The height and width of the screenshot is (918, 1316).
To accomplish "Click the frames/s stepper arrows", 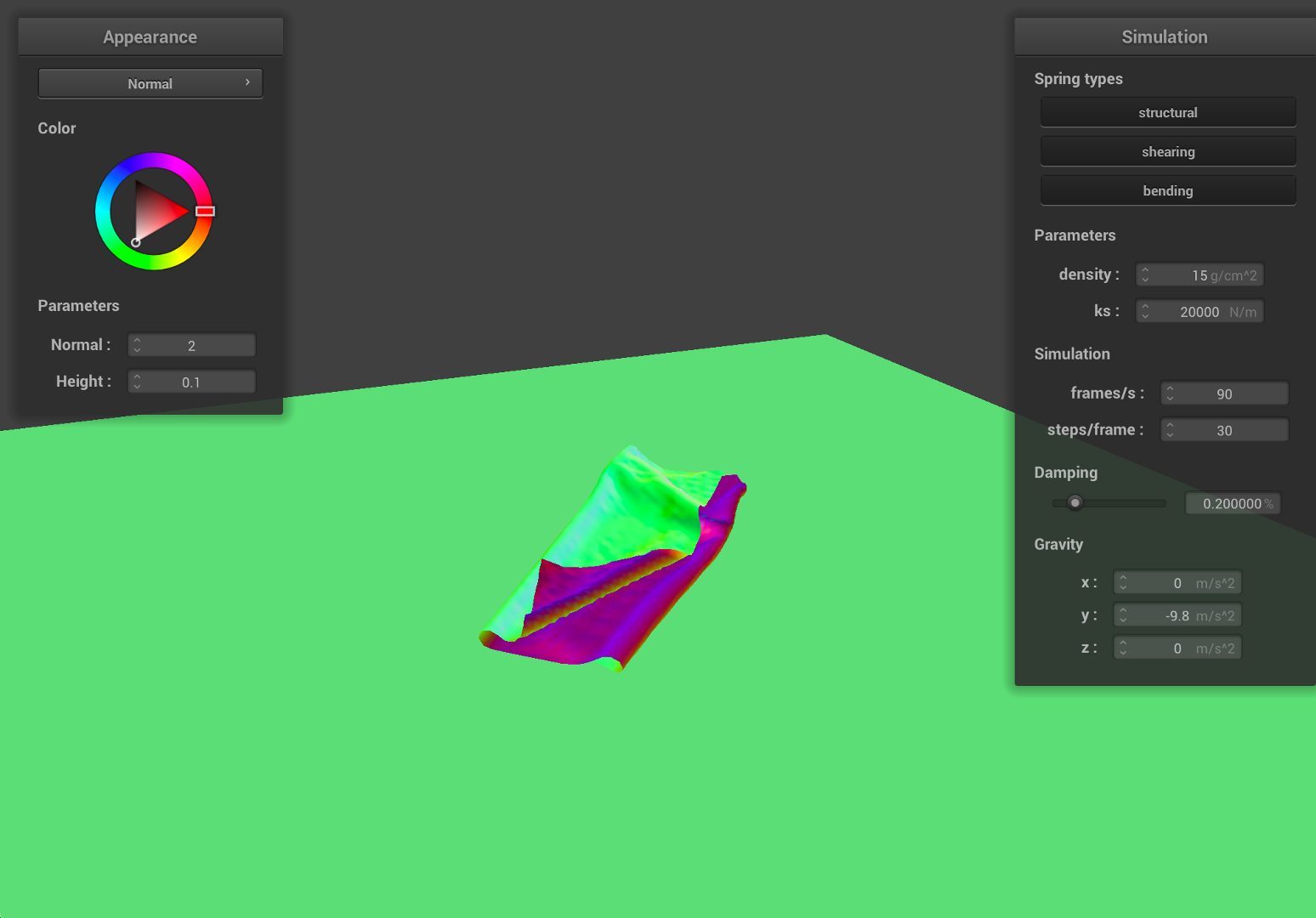I will pyautogui.click(x=1170, y=393).
